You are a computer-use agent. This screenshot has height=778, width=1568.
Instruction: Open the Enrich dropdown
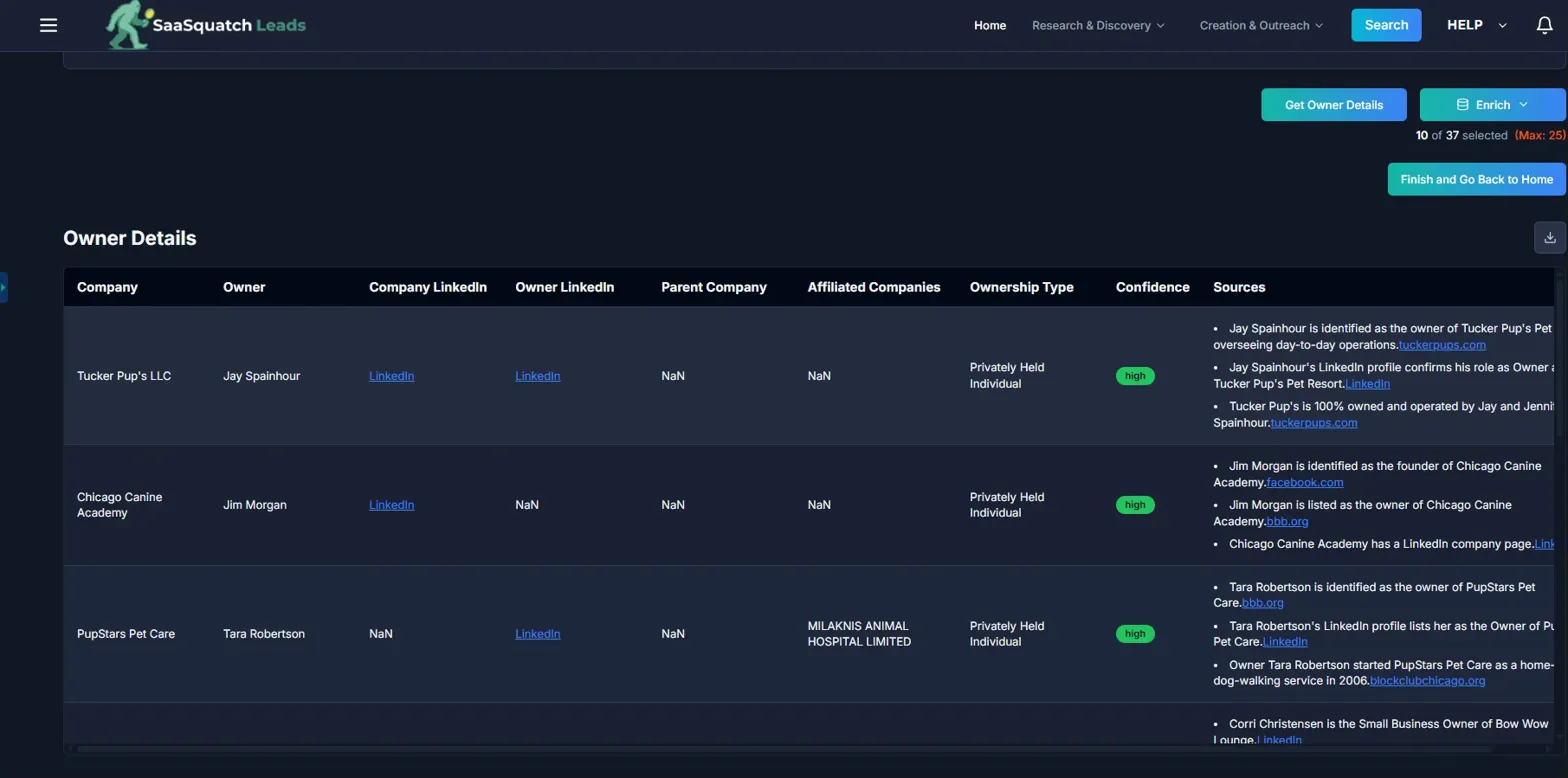point(1492,105)
